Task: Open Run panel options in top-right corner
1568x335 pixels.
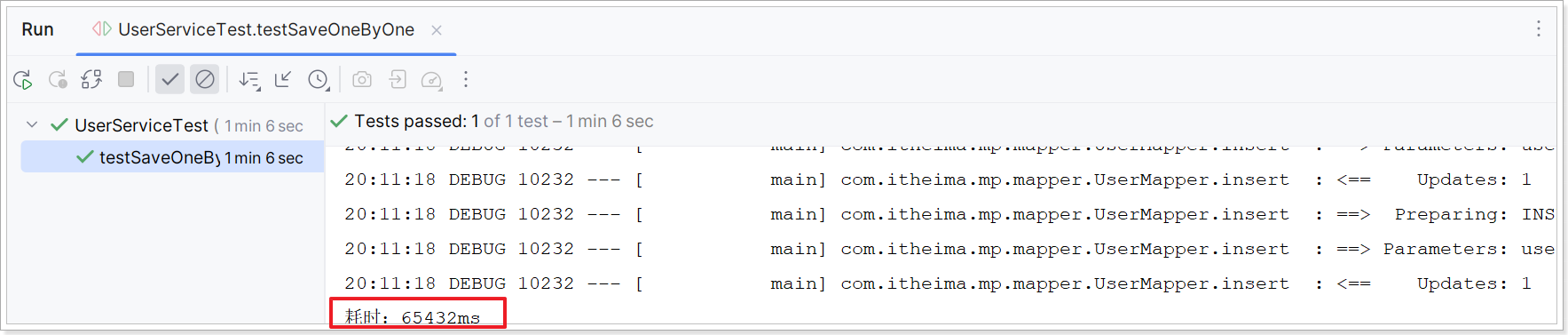Action: pos(1539,28)
